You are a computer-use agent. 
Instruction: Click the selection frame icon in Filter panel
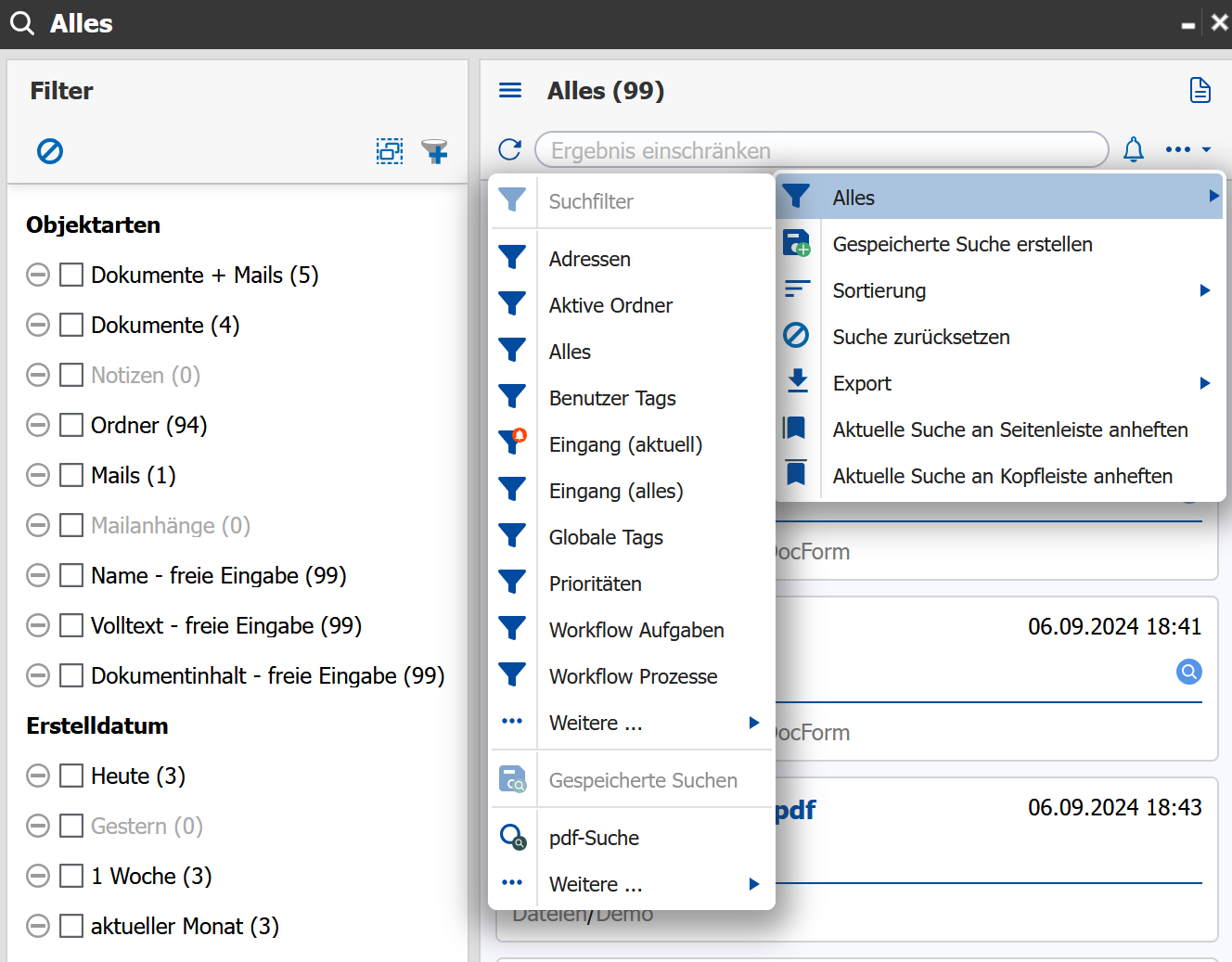pyautogui.click(x=390, y=150)
